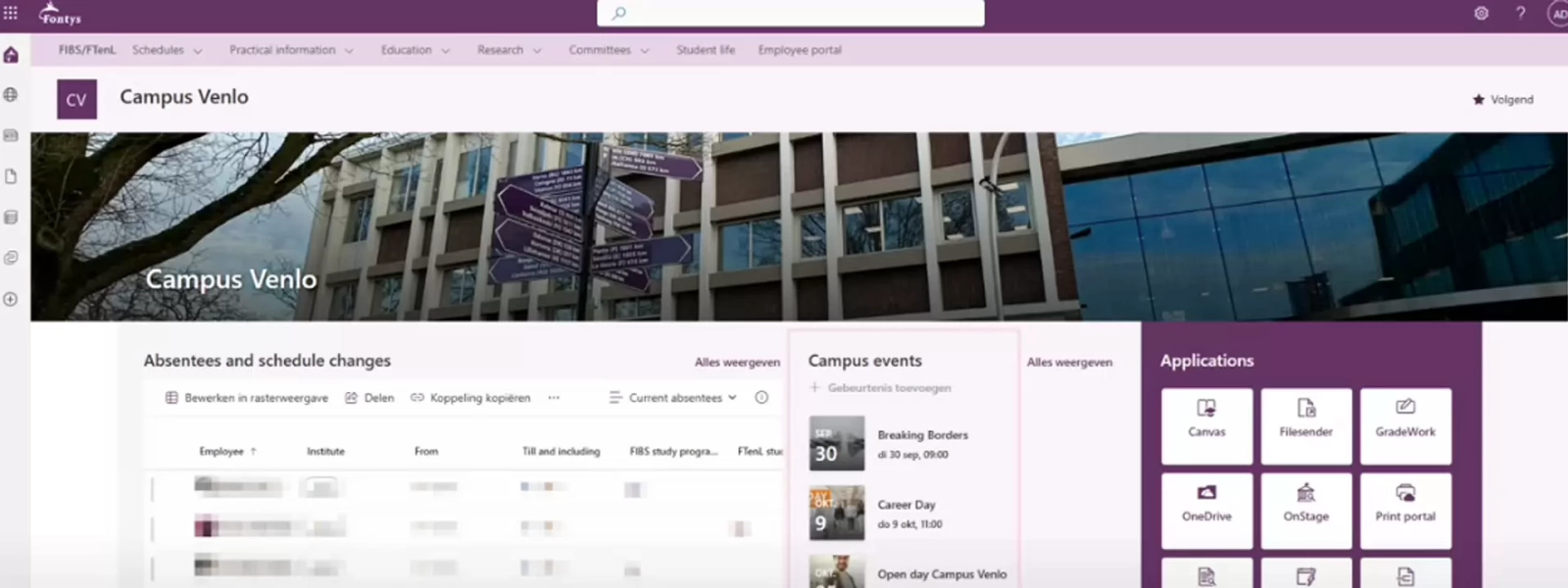Launch the Filesender application tile

point(1305,425)
